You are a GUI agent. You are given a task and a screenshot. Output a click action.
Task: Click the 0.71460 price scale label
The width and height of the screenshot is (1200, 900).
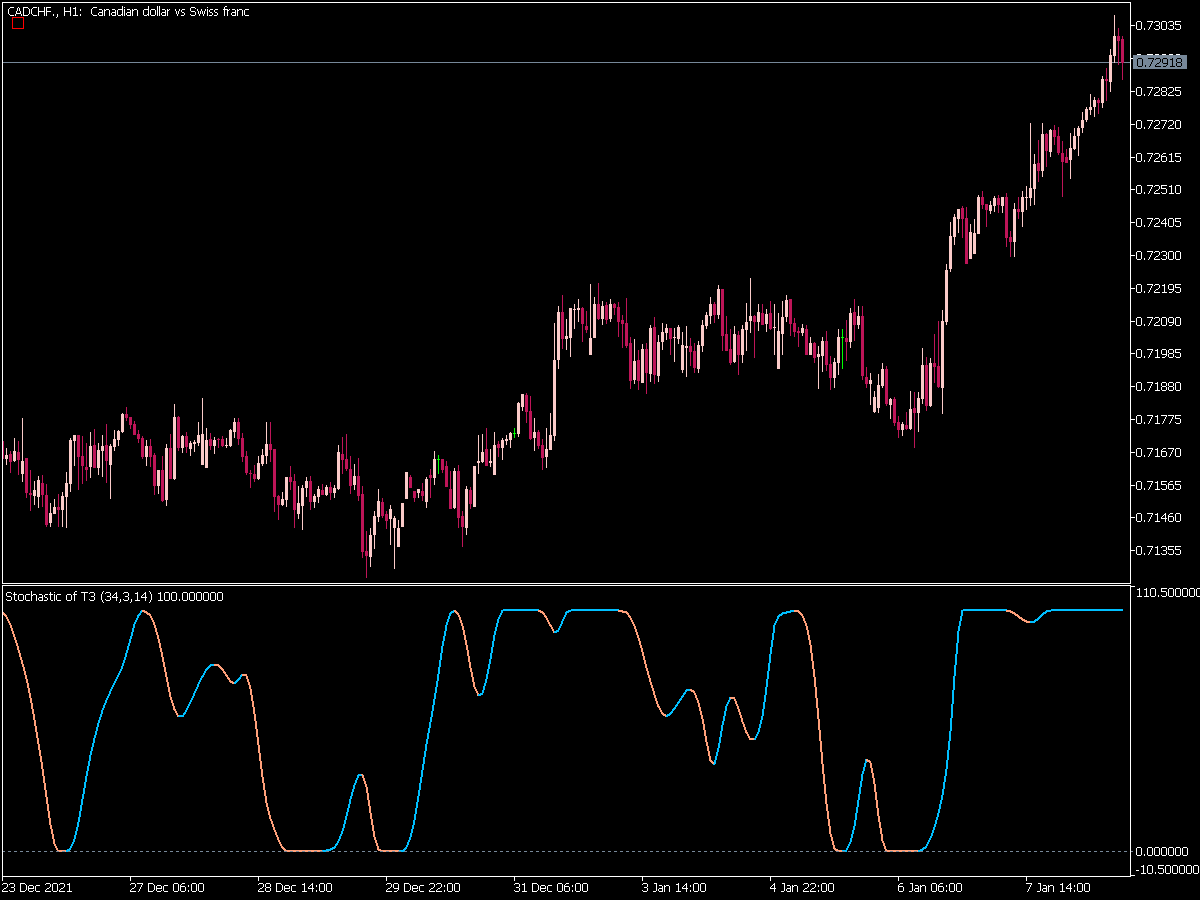click(x=1160, y=517)
